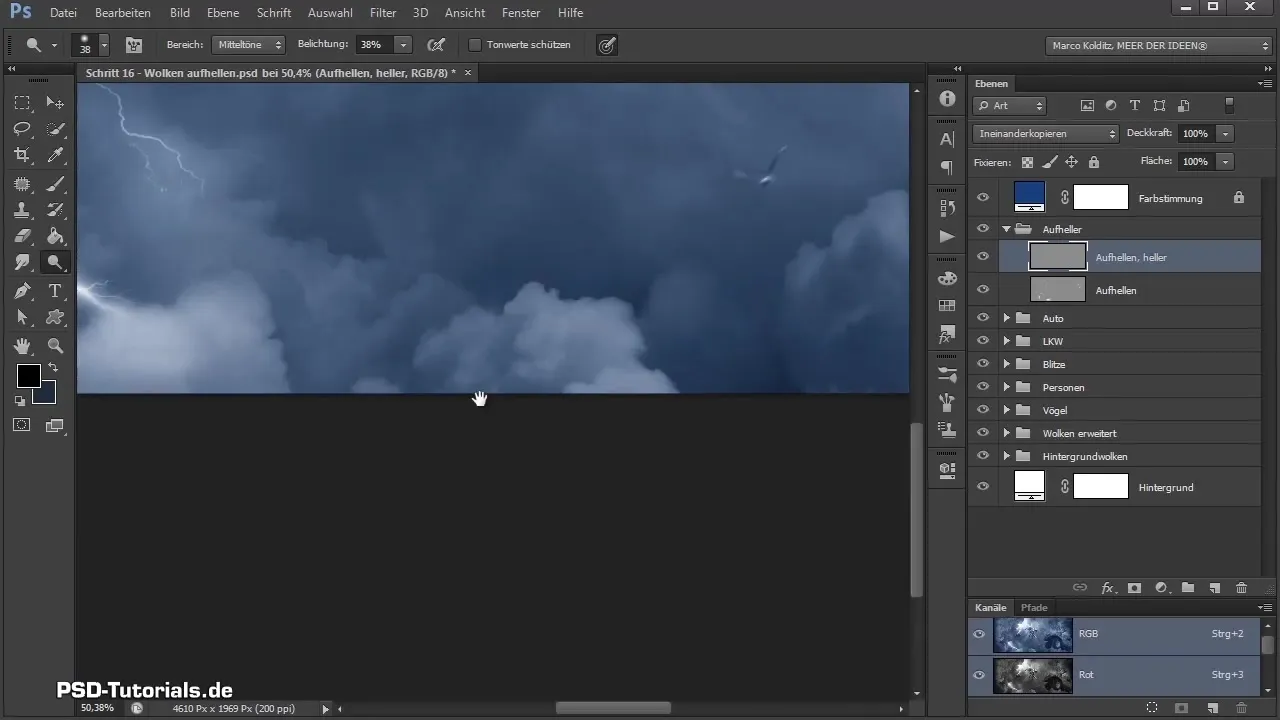The width and height of the screenshot is (1280, 720).
Task: Open the Datei menu
Action: click(63, 13)
